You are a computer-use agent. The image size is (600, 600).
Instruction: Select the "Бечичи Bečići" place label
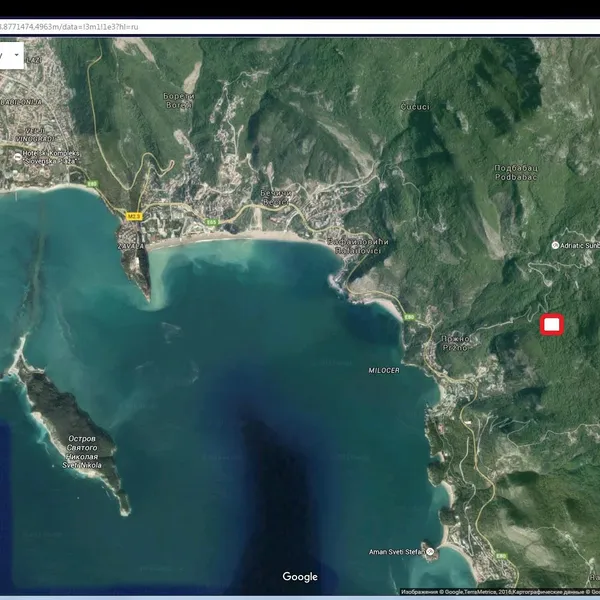tap(276, 197)
